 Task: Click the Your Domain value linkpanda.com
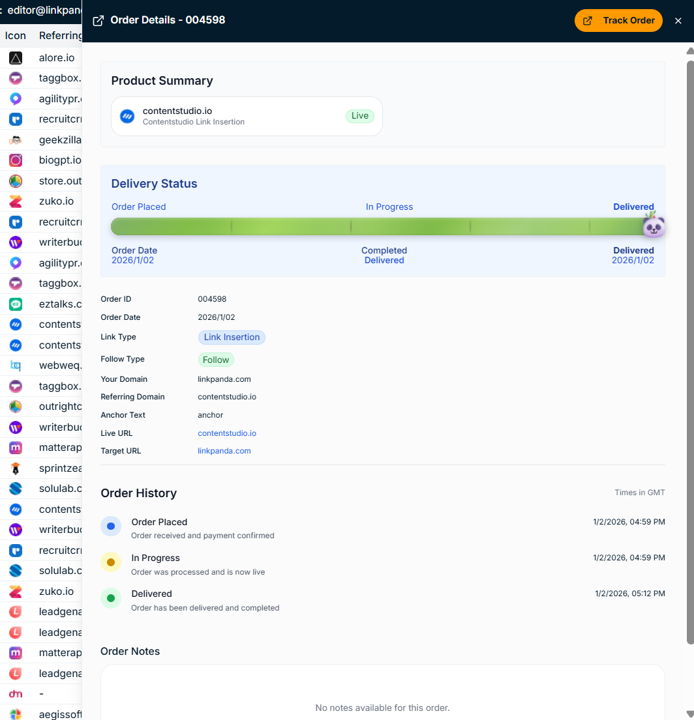point(224,379)
